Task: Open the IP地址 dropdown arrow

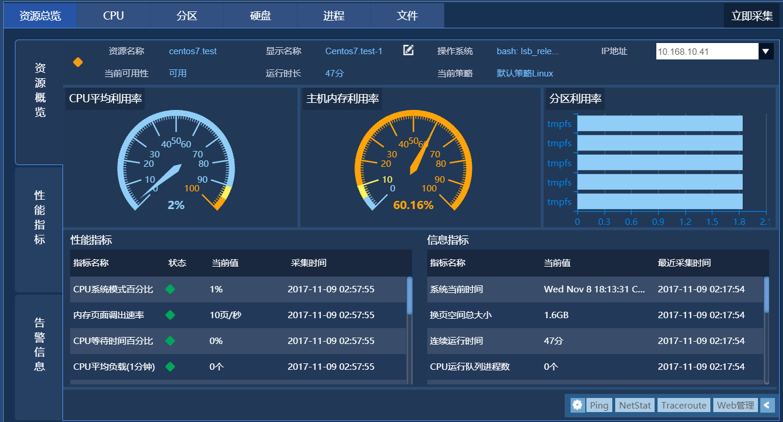Action: click(765, 51)
